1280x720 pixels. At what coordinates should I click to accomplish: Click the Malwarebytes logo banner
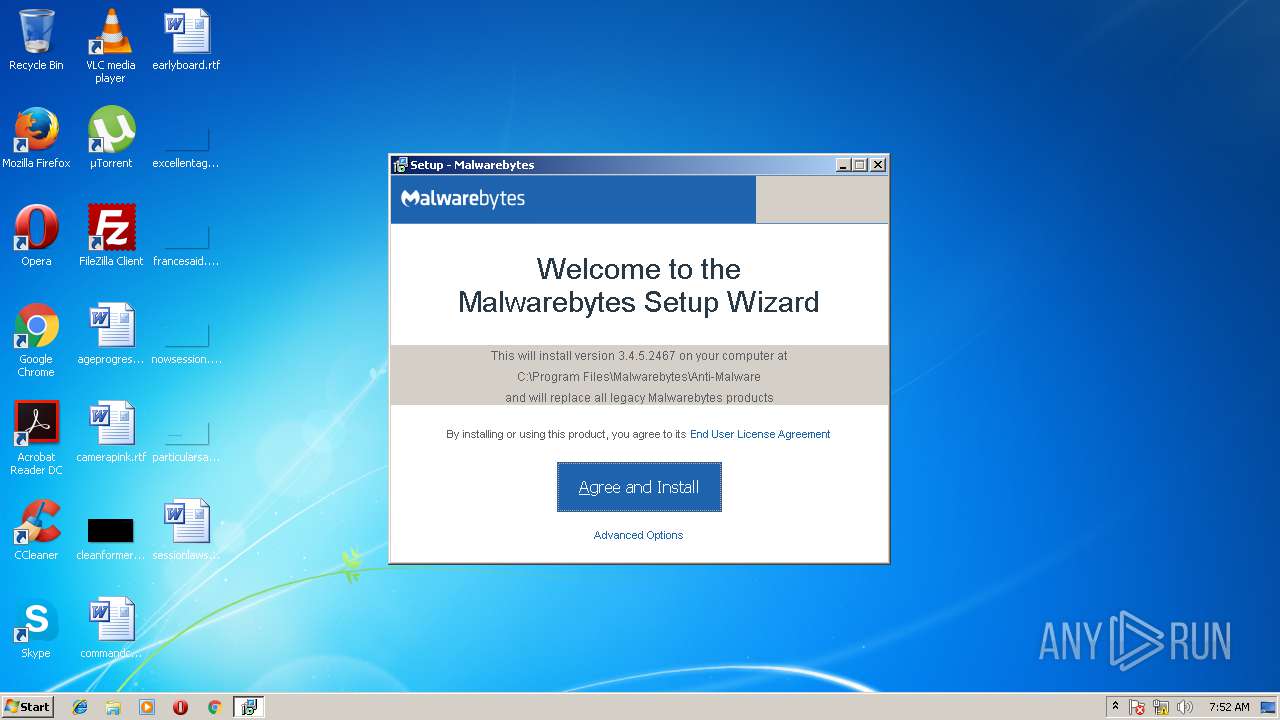pyautogui.click(x=573, y=199)
